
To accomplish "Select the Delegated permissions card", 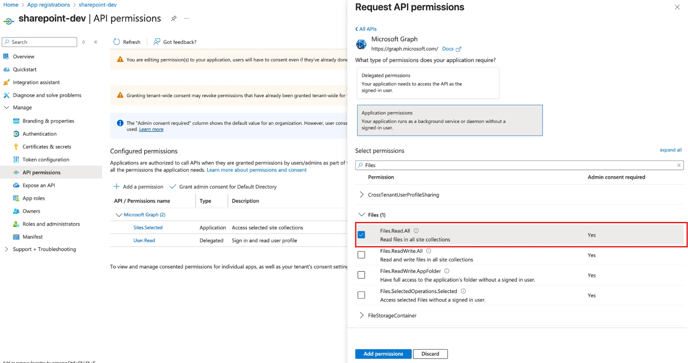I will [428, 83].
